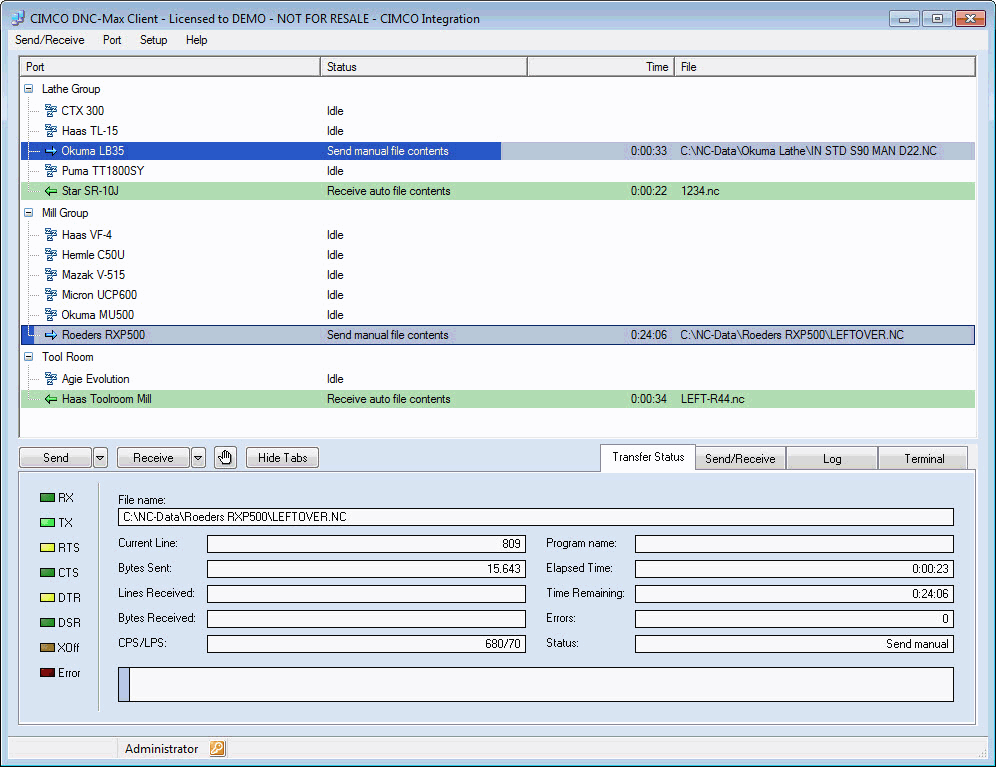The width and height of the screenshot is (996, 767).
Task: Click the CTS indicator light
Action: coord(48,573)
